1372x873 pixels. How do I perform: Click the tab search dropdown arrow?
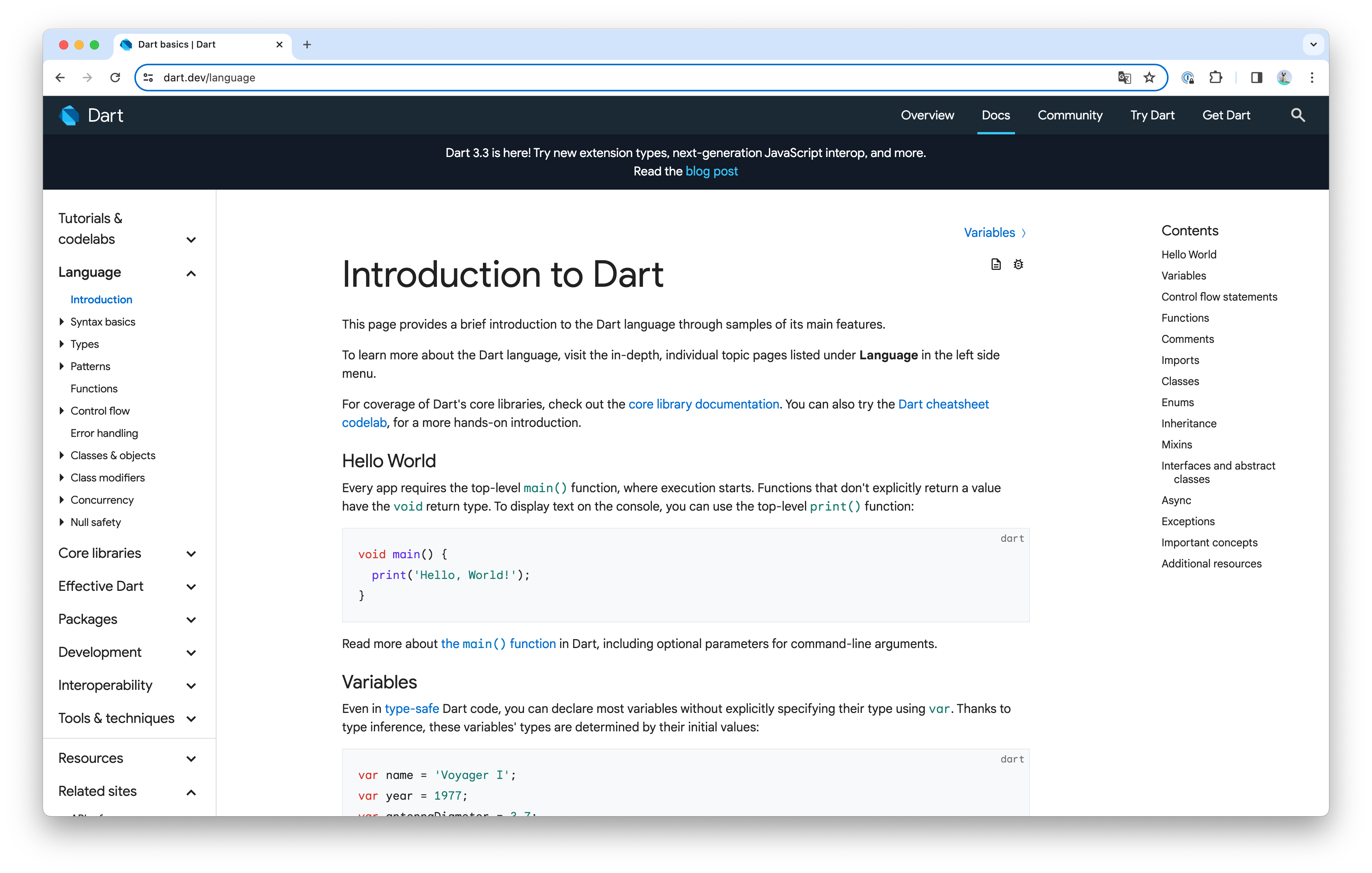tap(1313, 45)
